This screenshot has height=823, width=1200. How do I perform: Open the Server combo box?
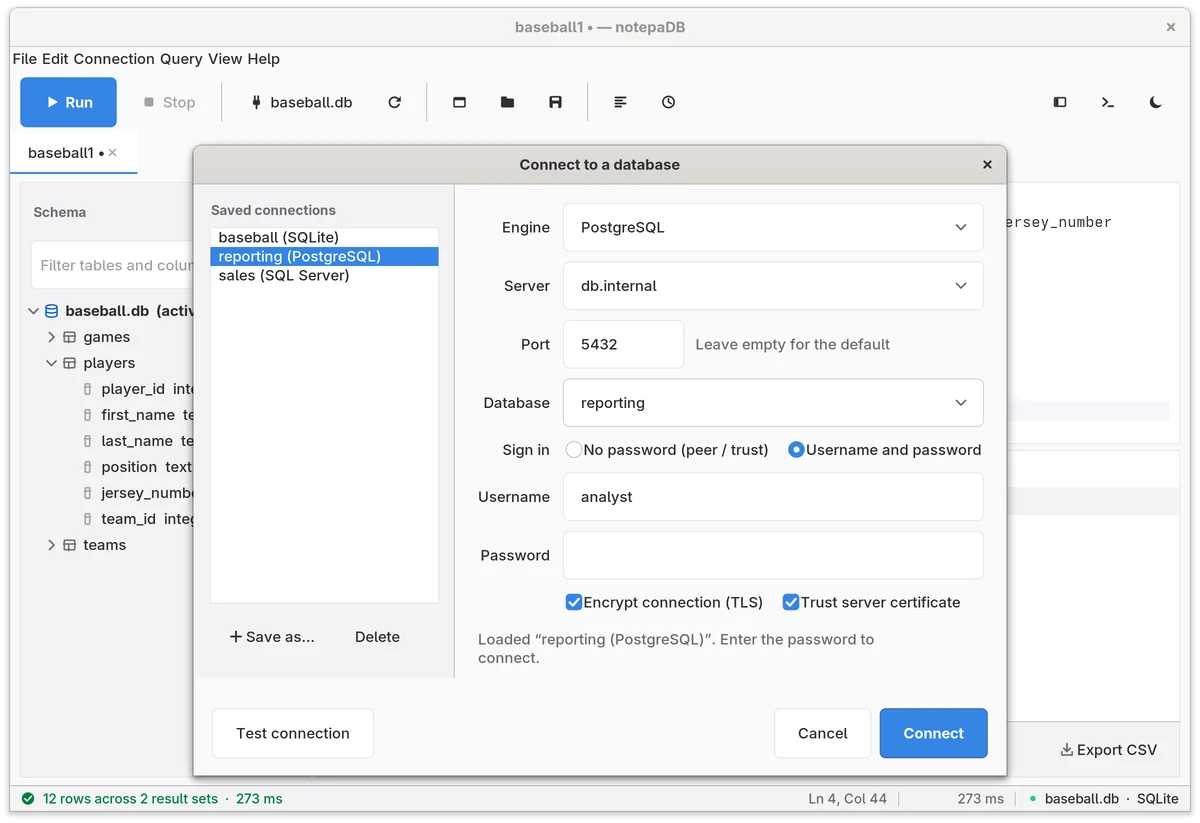click(773, 286)
